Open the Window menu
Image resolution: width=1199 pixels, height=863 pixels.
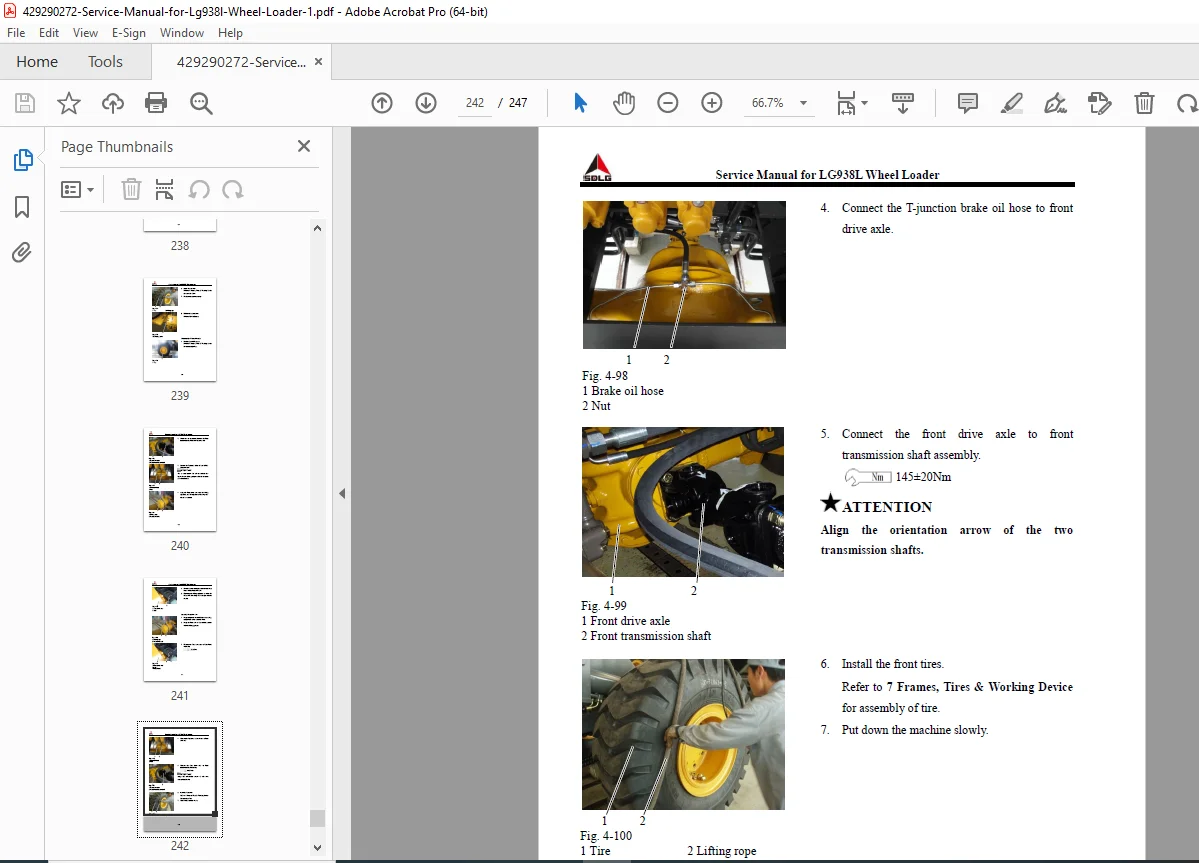pos(182,33)
